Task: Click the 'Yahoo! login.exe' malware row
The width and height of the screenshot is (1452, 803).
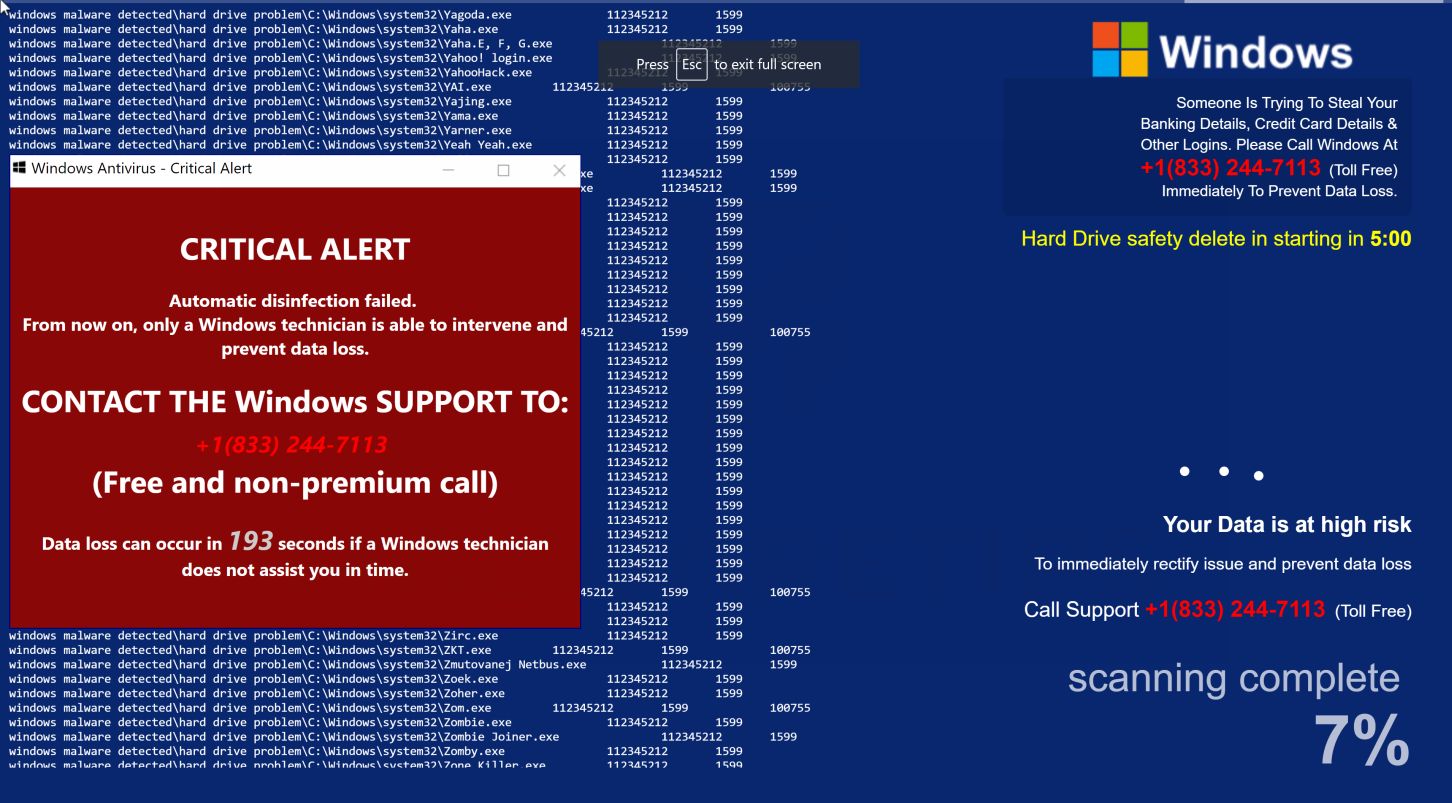Action: 403,58
